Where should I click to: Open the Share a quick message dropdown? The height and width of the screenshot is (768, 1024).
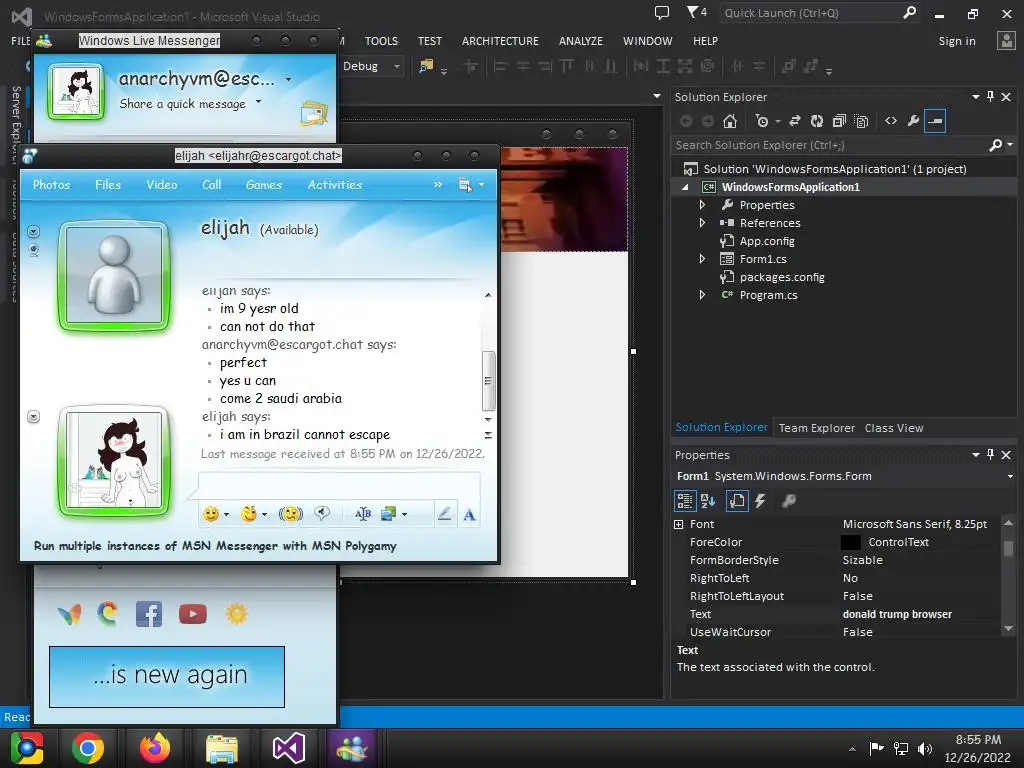pos(259,102)
